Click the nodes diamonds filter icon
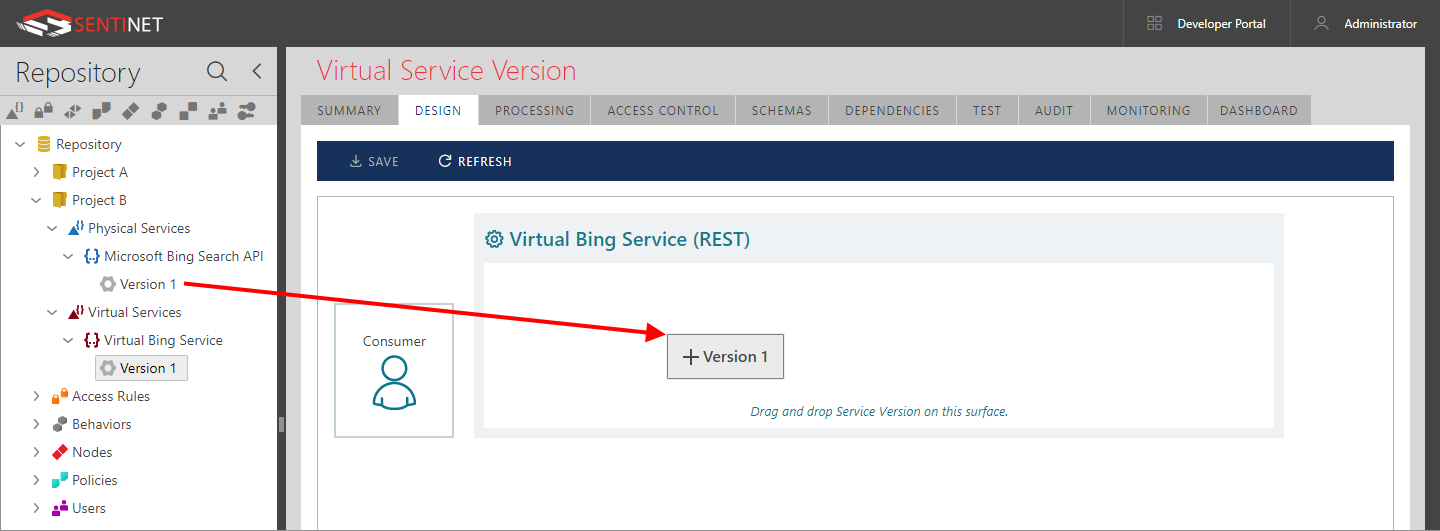This screenshot has height=531, width=1440. (130, 110)
